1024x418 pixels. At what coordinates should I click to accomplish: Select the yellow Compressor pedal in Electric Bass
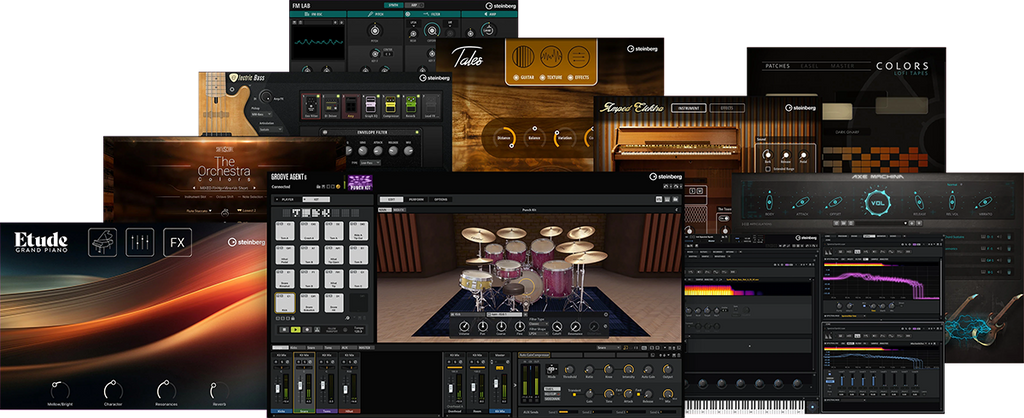click(x=391, y=106)
